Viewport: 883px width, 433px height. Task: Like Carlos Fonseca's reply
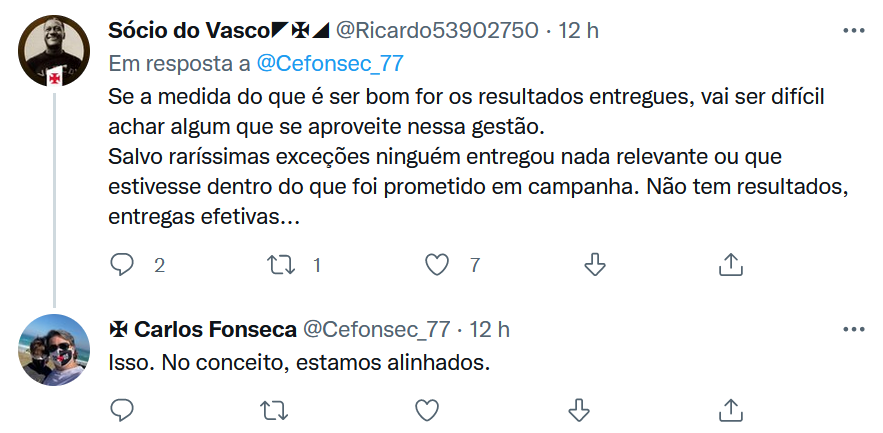[426, 410]
